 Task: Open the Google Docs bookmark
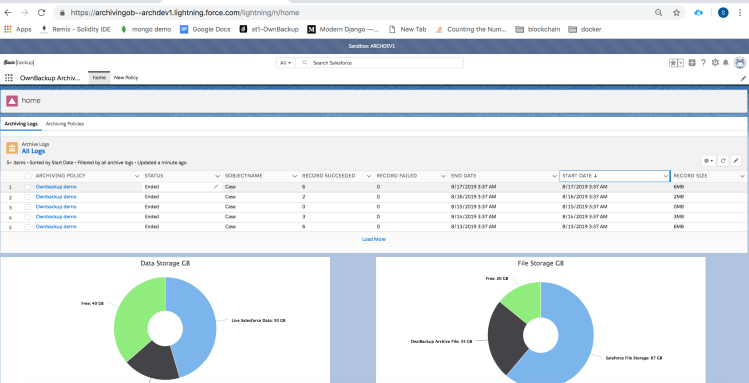point(205,29)
